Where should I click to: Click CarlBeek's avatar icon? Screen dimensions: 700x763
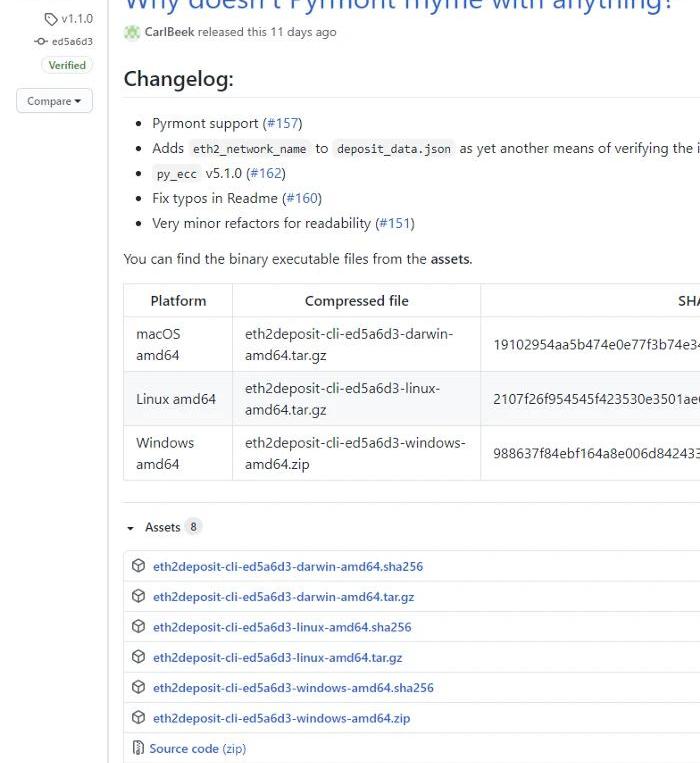(132, 32)
